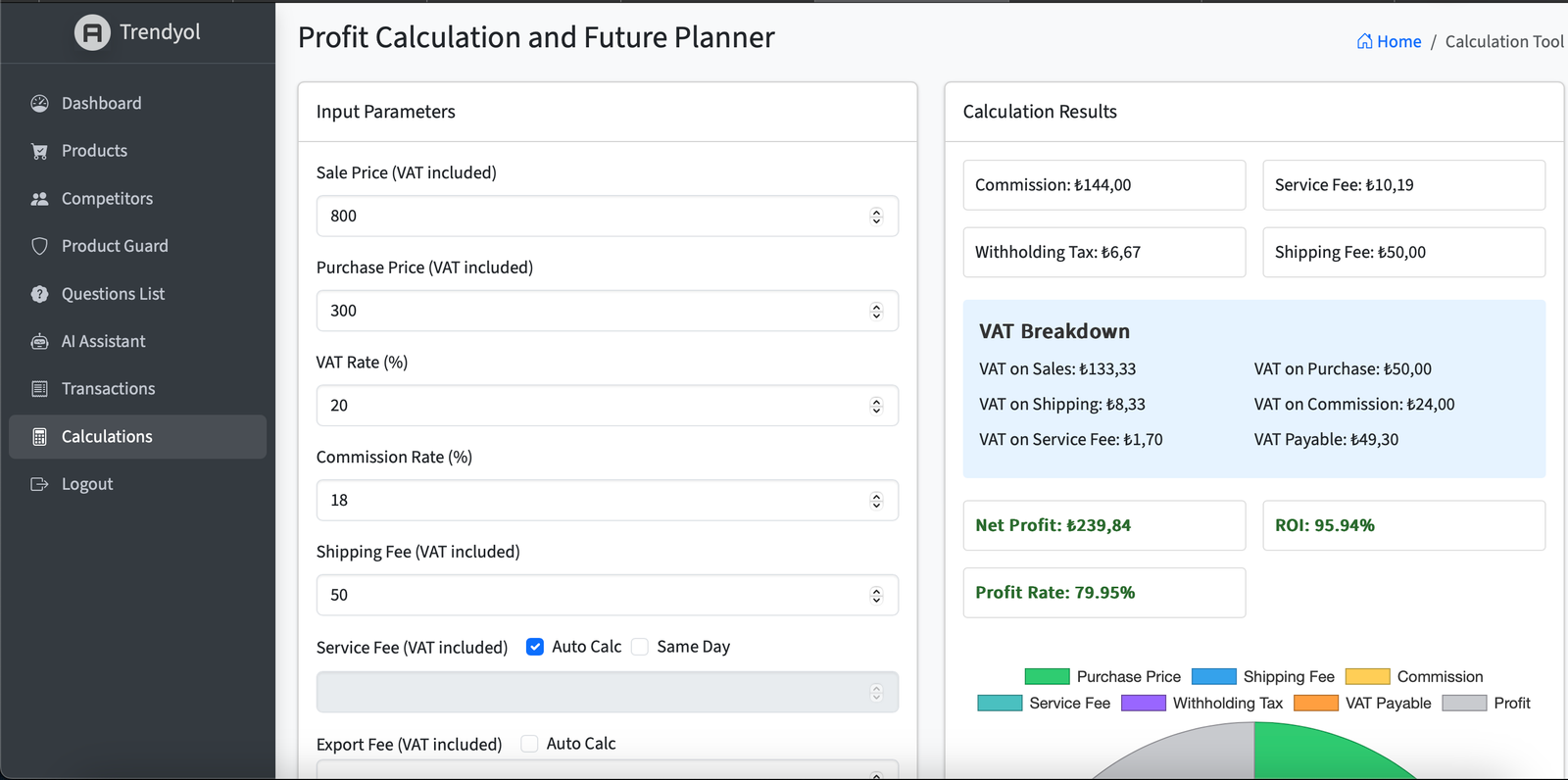Click the VAT Rate stepper arrows
1568x780 pixels.
876,406
